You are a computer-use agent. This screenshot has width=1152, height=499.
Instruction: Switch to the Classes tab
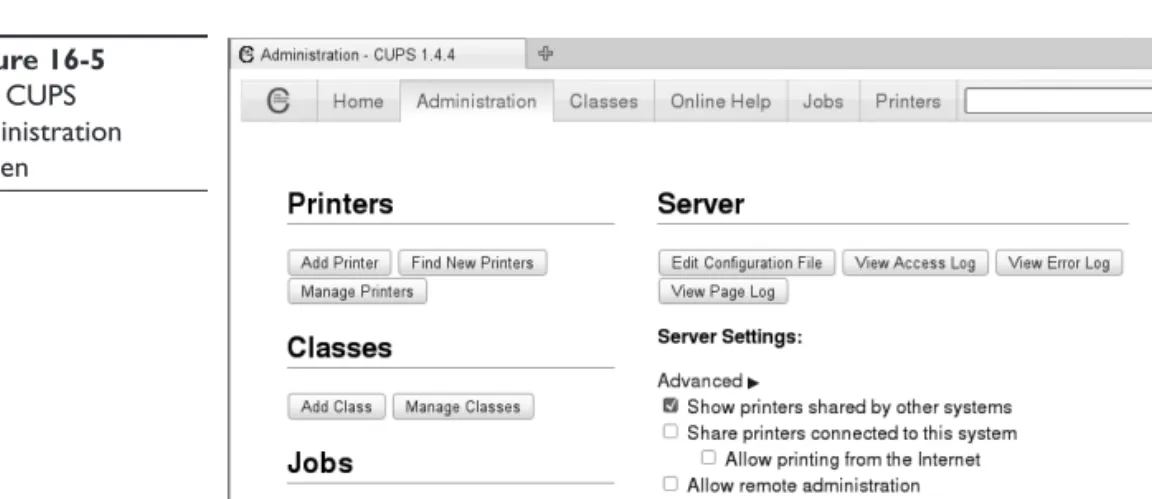[x=604, y=101]
